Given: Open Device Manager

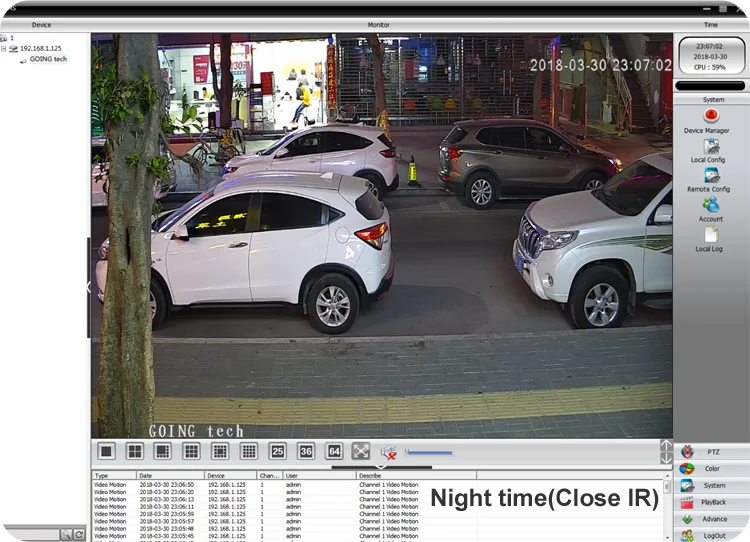Looking at the screenshot, I should click(710, 116).
